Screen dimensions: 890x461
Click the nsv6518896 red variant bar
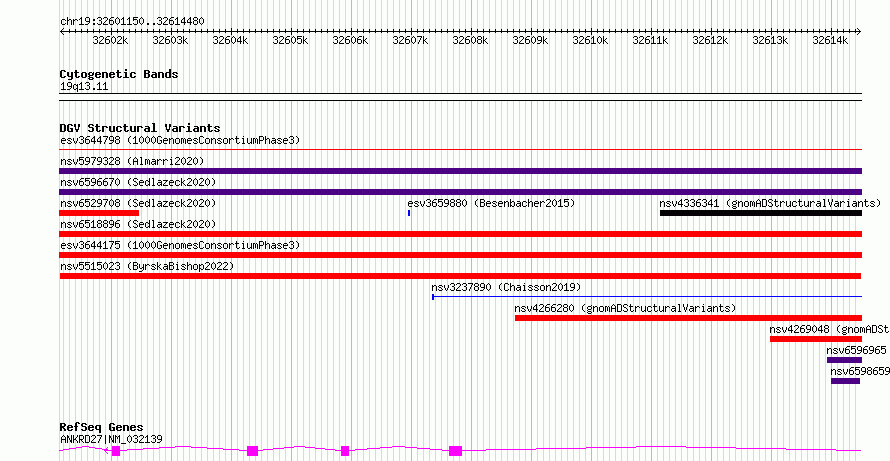pyautogui.click(x=460, y=234)
